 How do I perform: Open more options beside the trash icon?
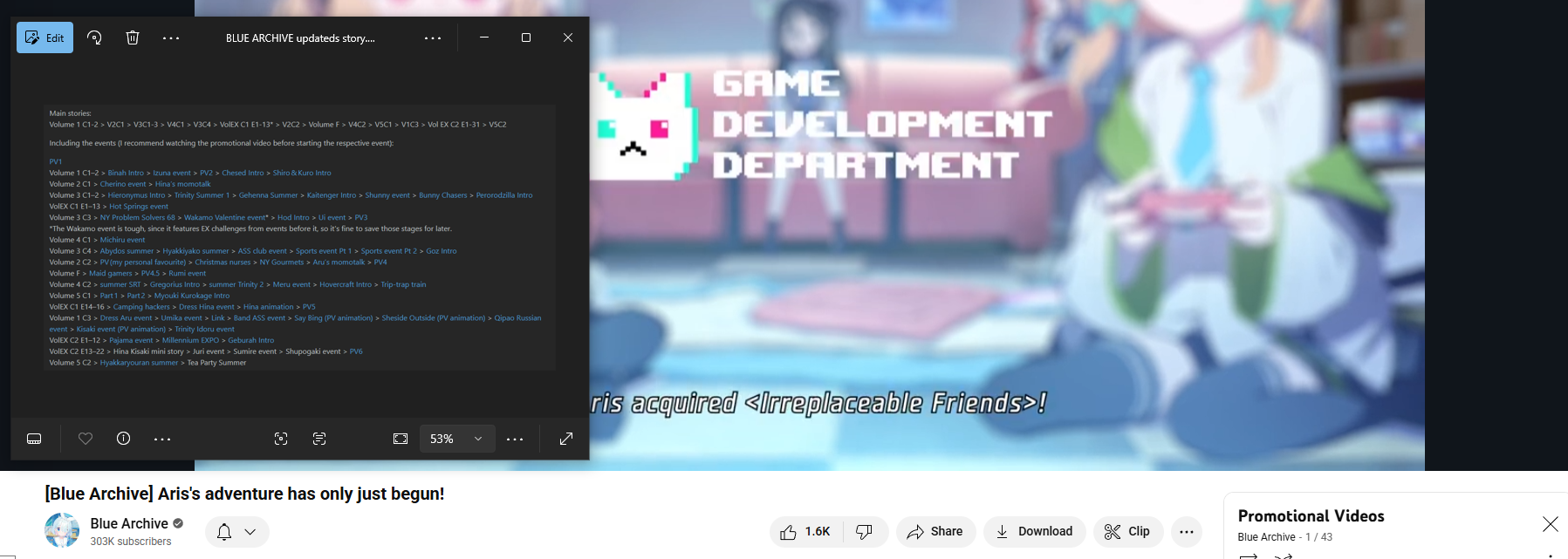[x=171, y=37]
